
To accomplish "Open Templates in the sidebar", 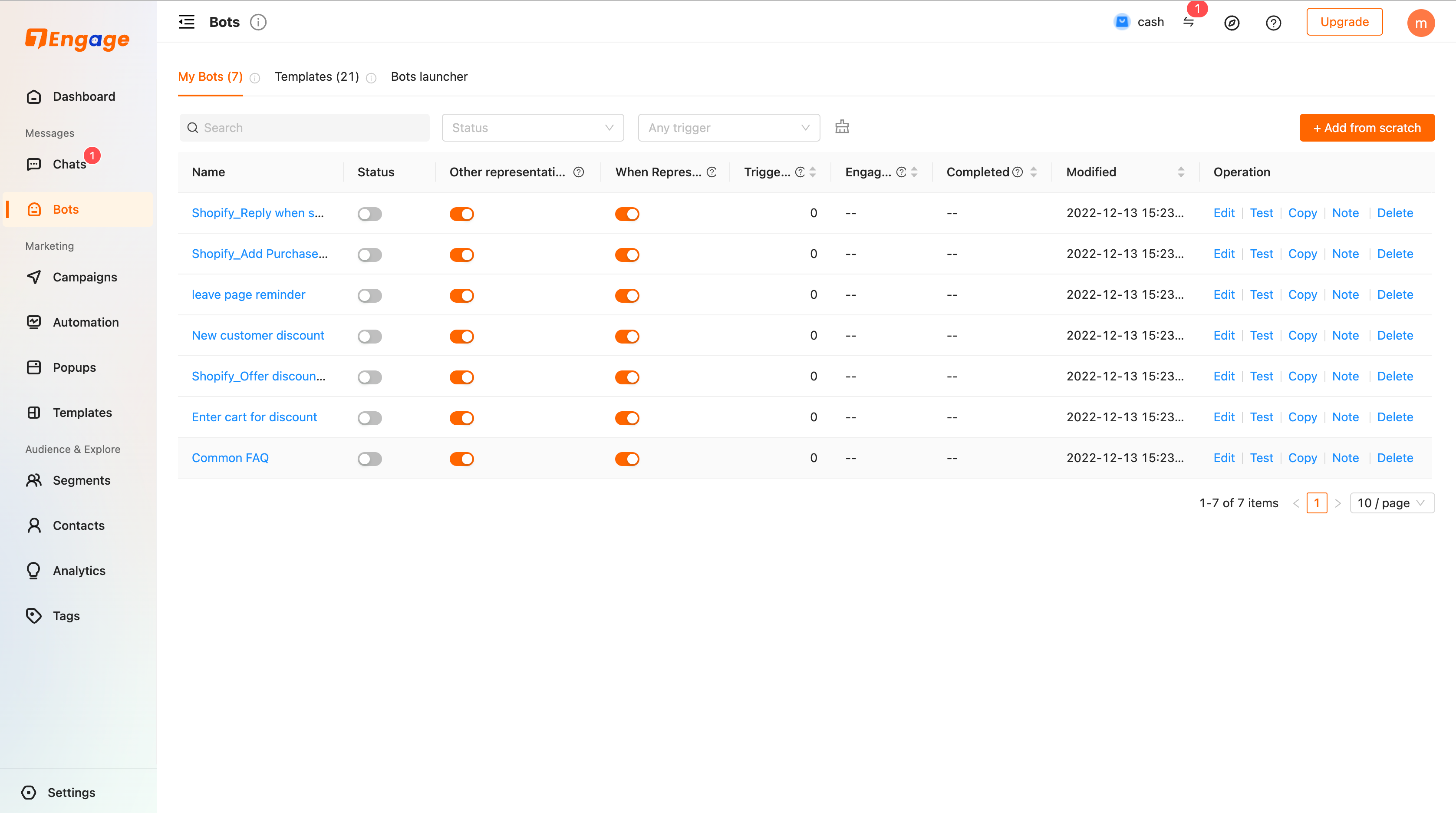I will click(x=78, y=413).
